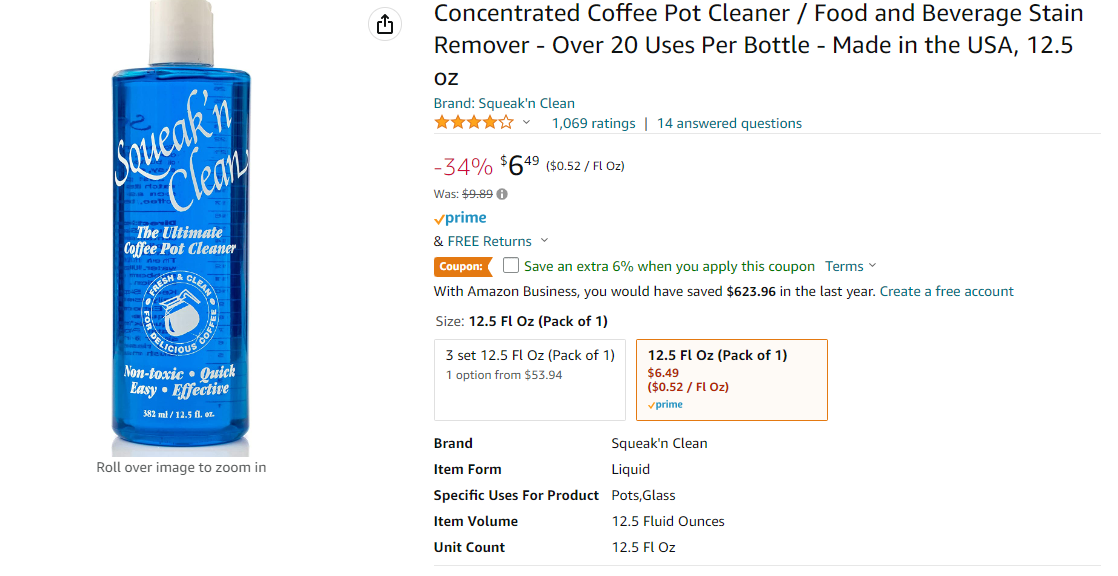Viewport: 1118px width, 576px height.
Task: Click the star rating icons
Action: tap(474, 123)
